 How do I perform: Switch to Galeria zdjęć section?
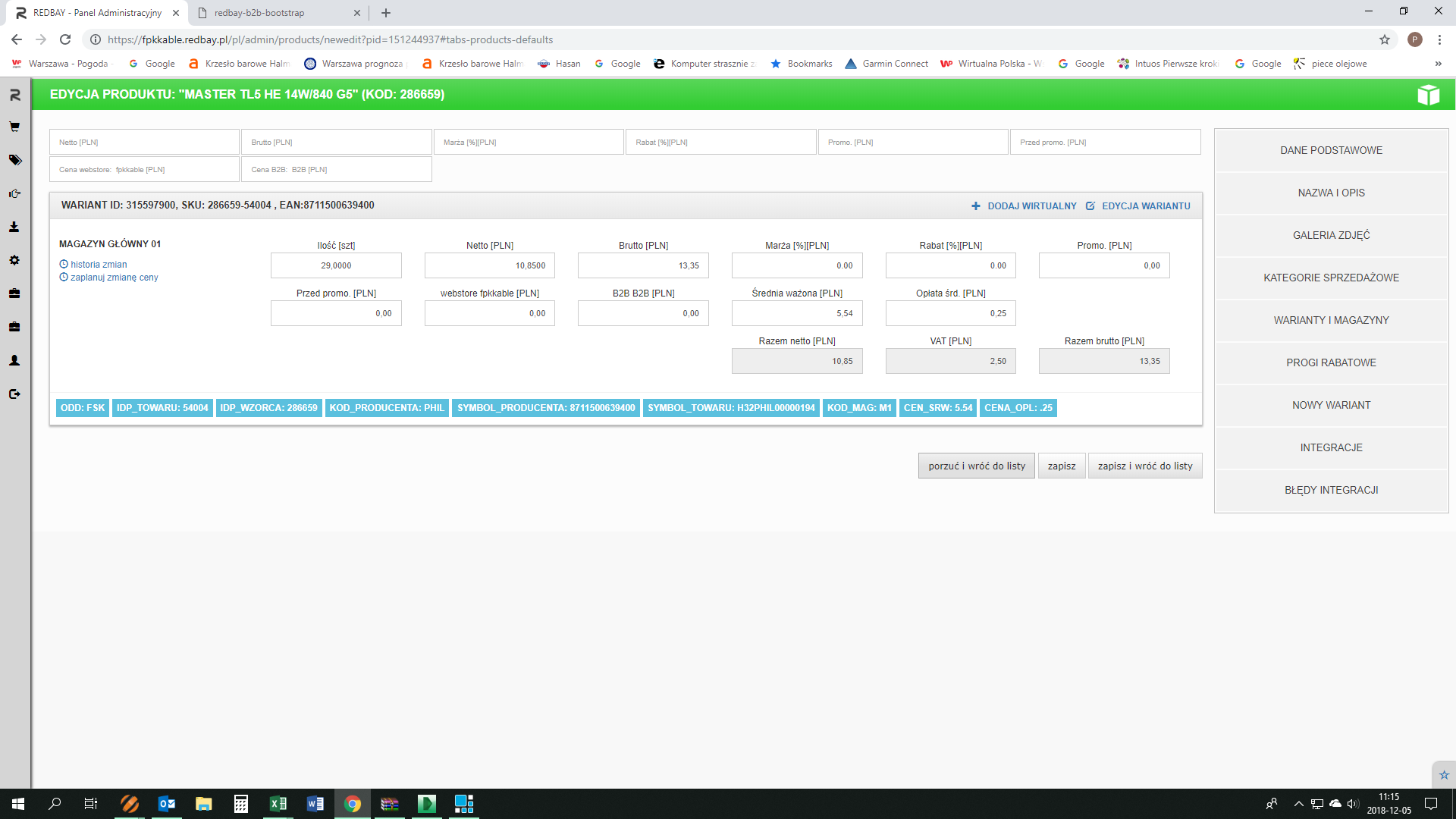pos(1331,235)
